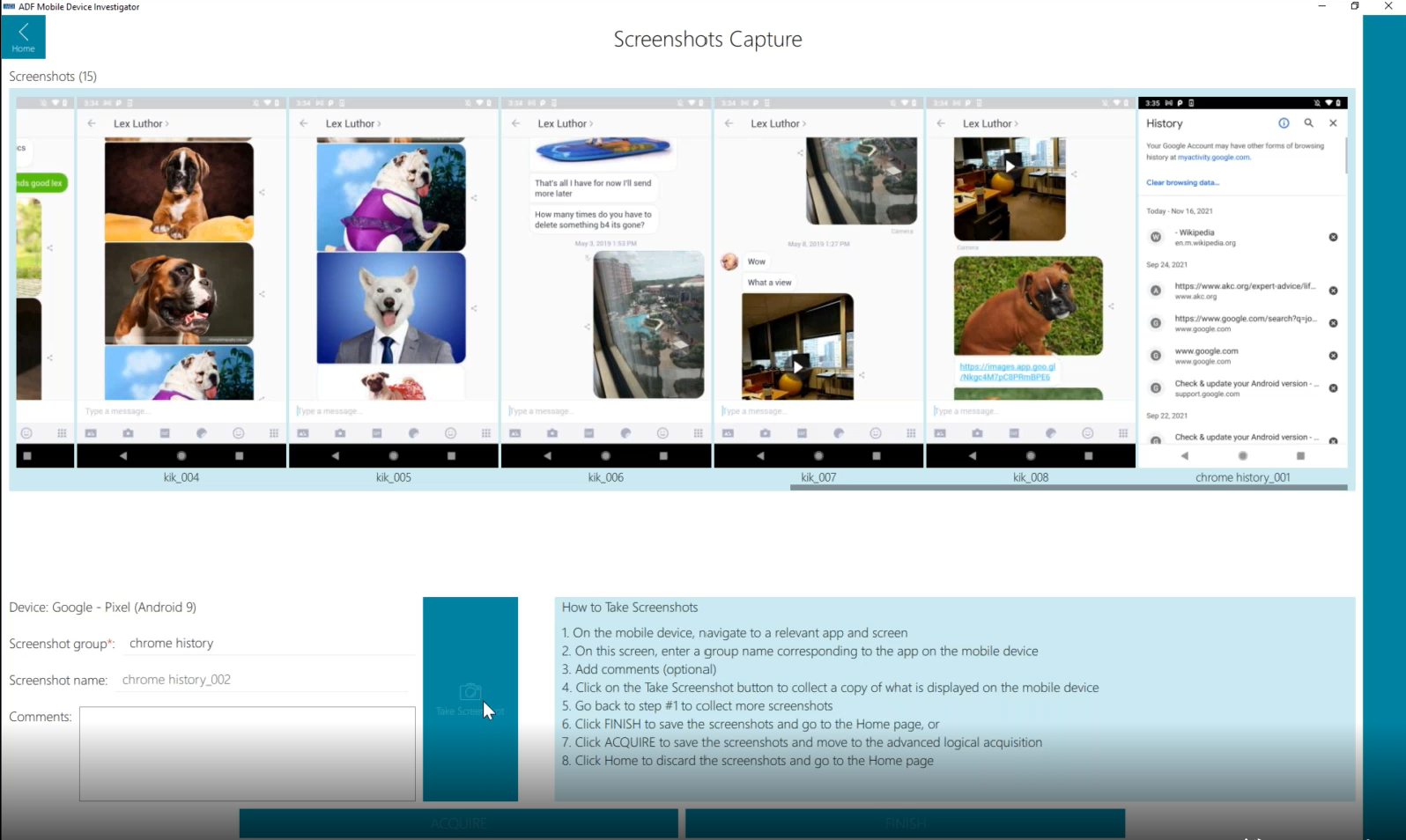Click the kik_004 label text
Screen dimensions: 1406x840
coord(181,477)
